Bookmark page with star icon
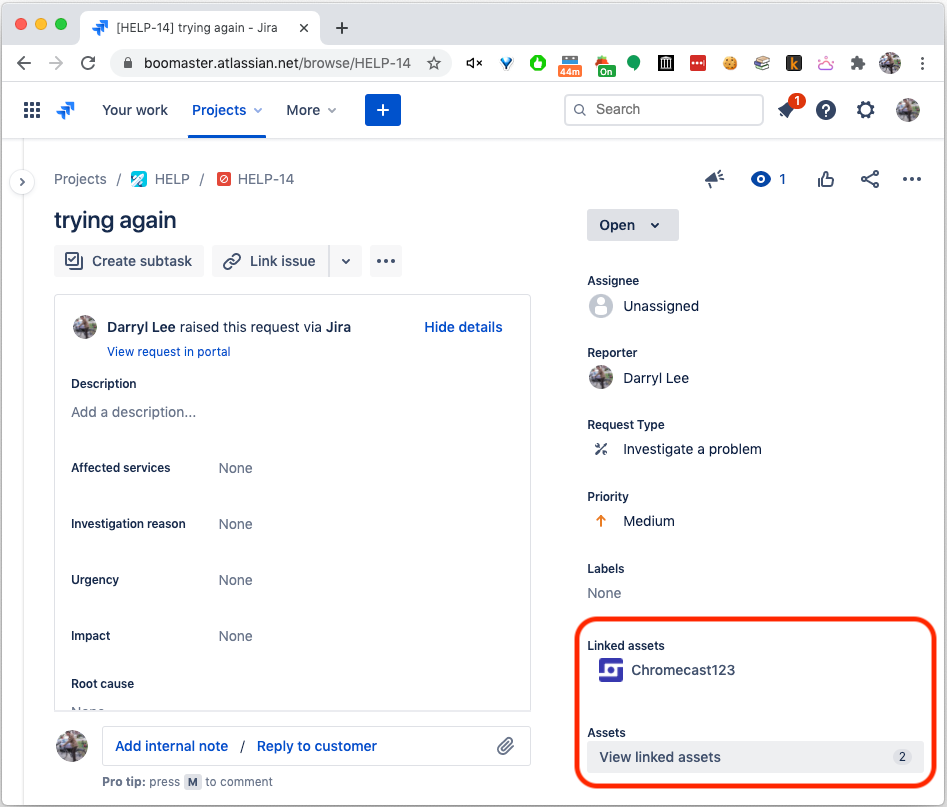The width and height of the screenshot is (947, 807). 434,63
